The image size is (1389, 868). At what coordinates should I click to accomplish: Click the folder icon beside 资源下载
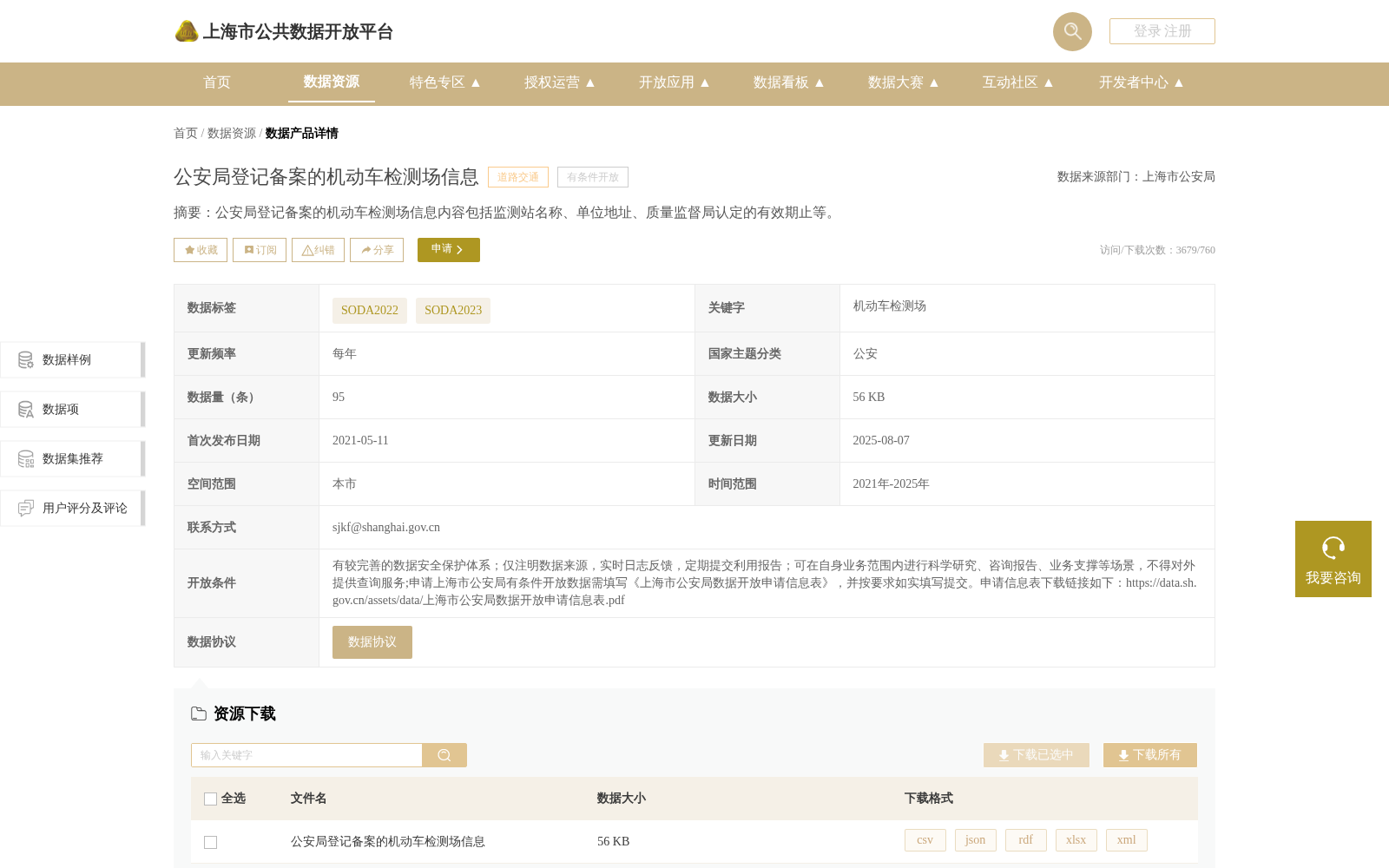pos(199,713)
